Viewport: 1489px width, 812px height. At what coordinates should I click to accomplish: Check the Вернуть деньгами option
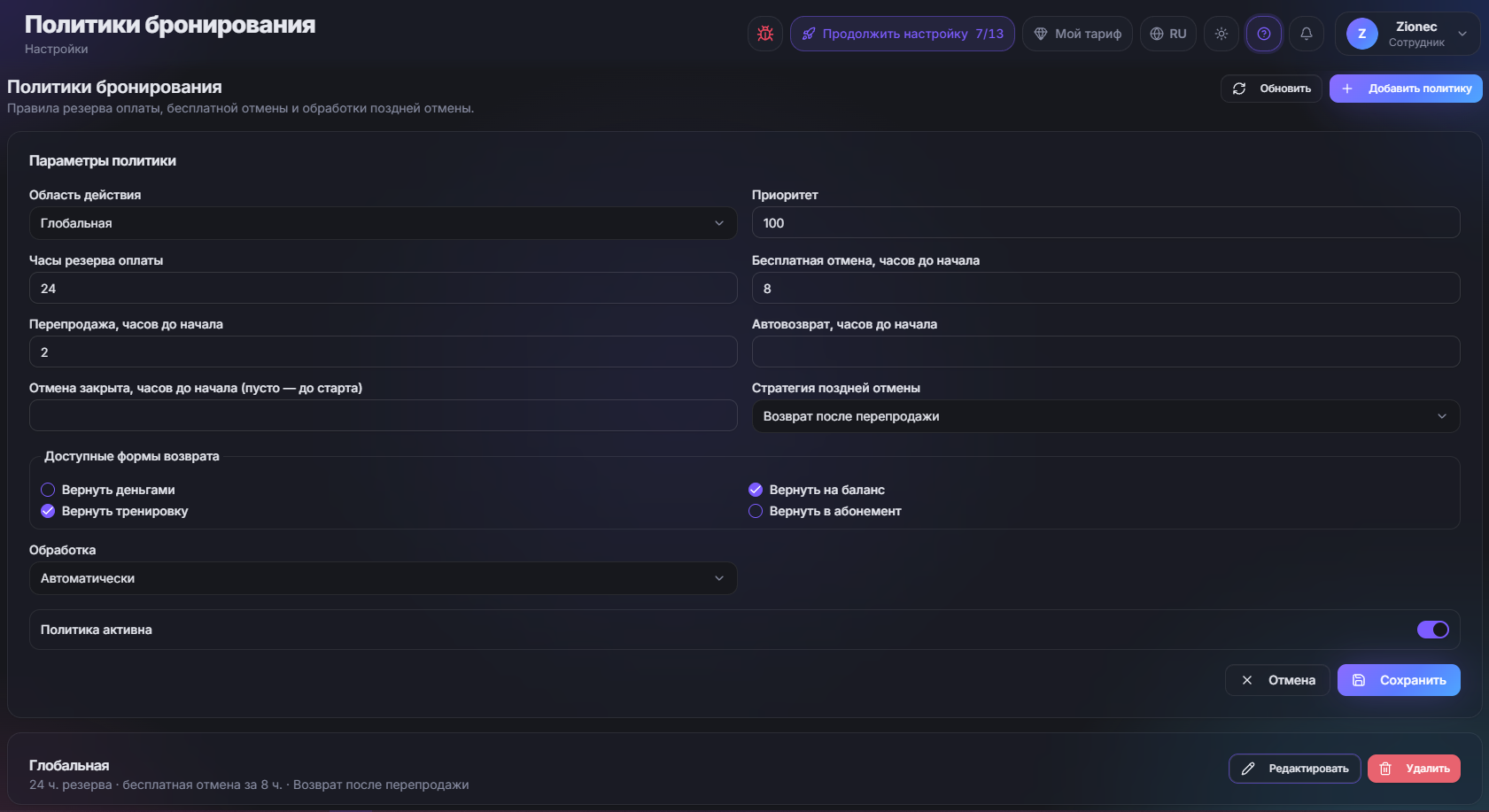48,490
